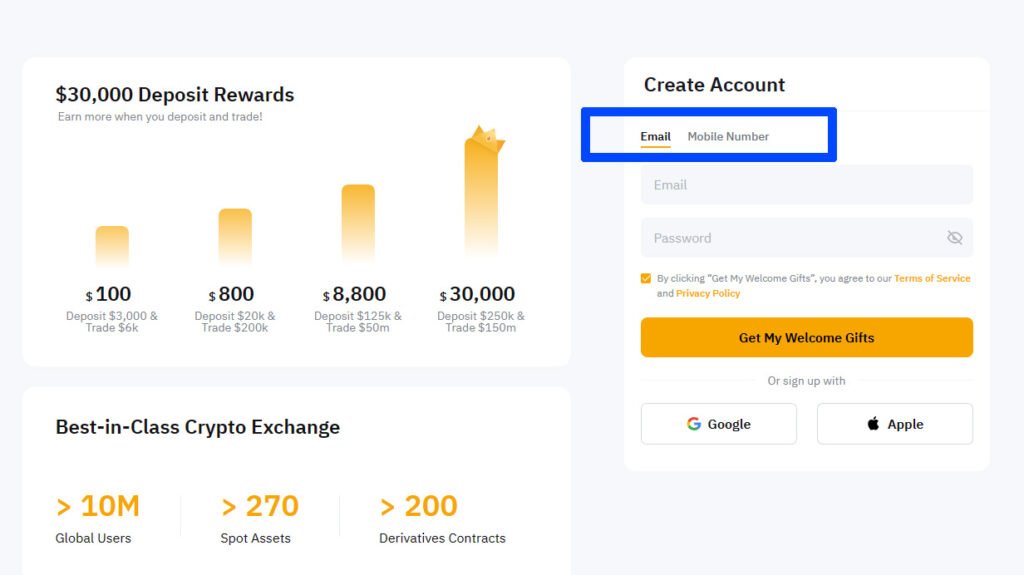This screenshot has height=575, width=1024.
Task: Click 'Deposit $20k & Trade $200k' text
Action: [x=234, y=321]
